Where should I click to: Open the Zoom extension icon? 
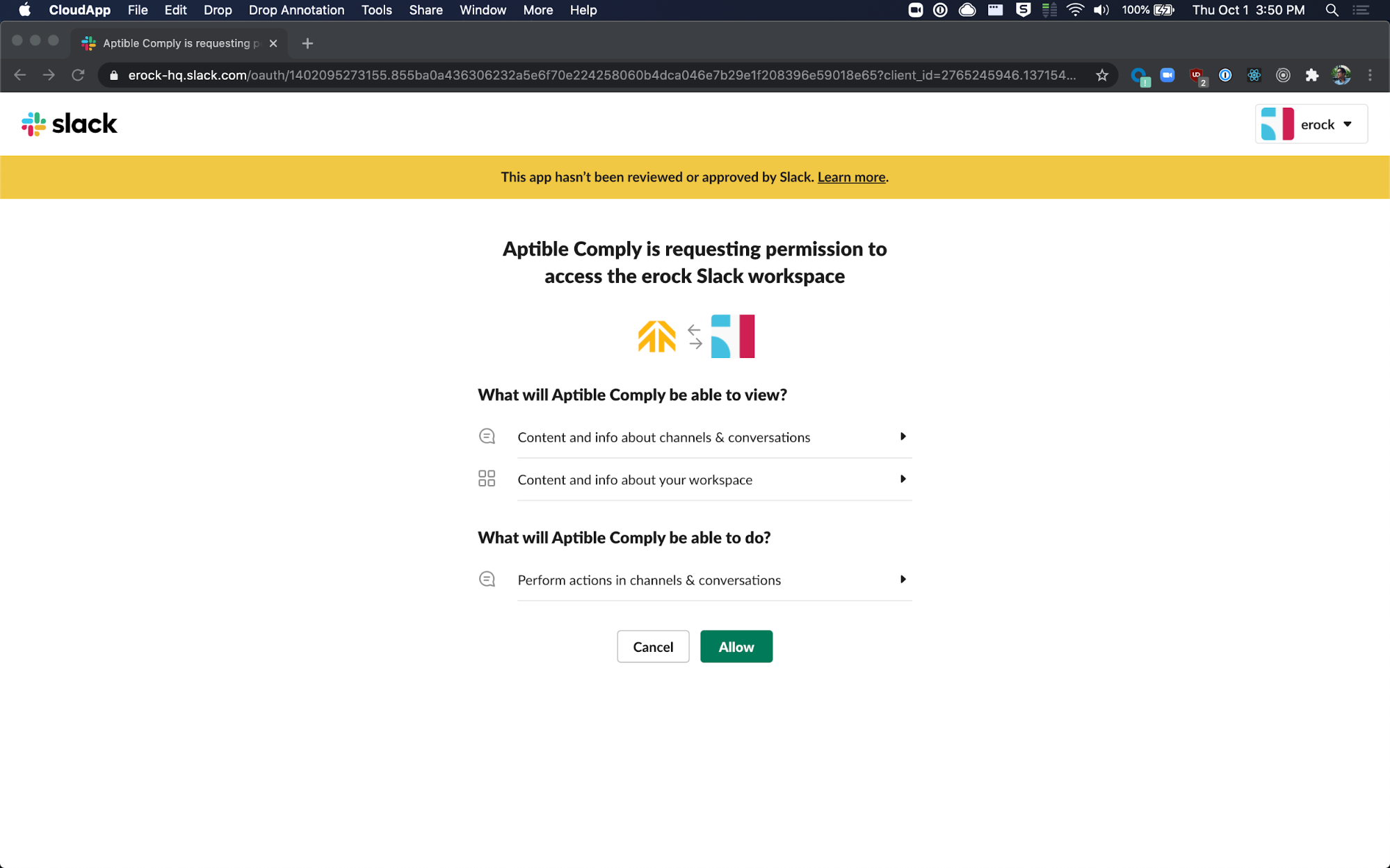1167,75
